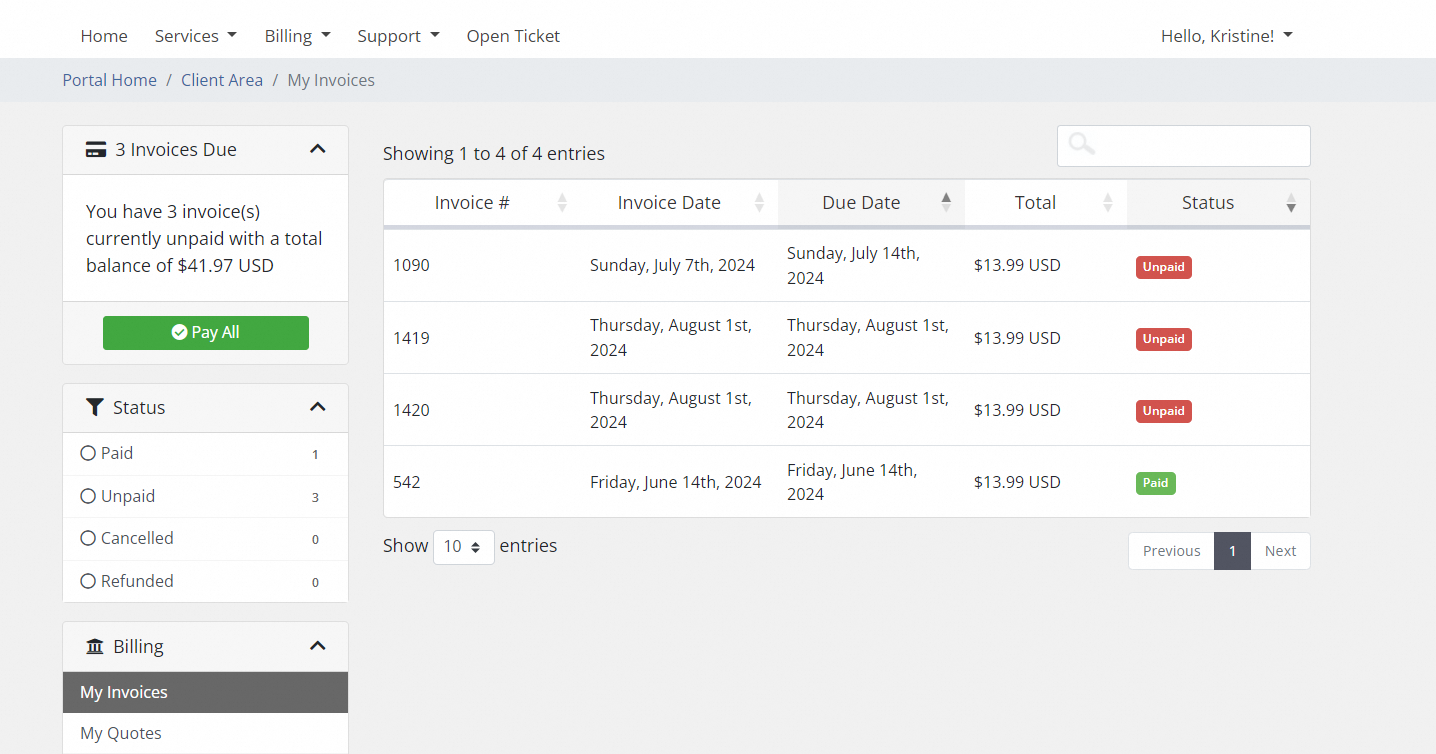Open the Billing menu in navbar
The height and width of the screenshot is (754, 1436).
pos(297,36)
